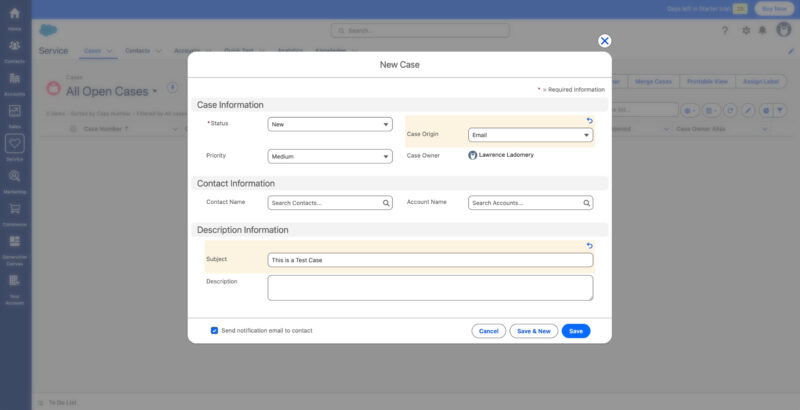Expand the Contacts tab chevron menu

158,51
